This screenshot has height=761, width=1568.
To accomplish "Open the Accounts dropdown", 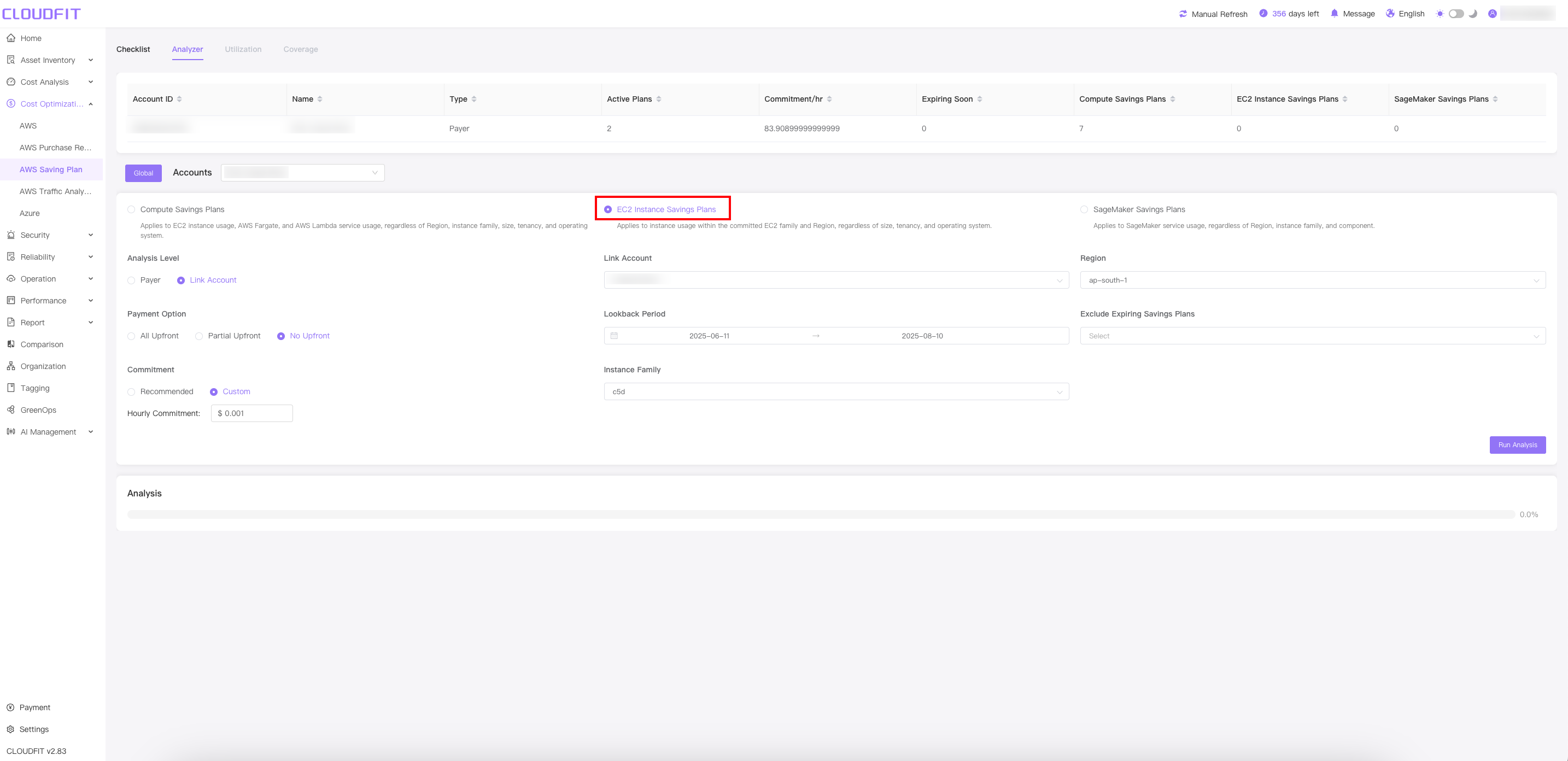I will pos(302,173).
